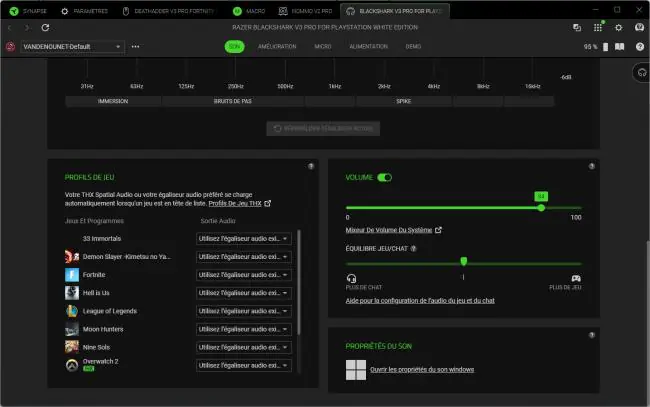Screen dimensions: 650x407
Task: Click the headset icon on right edge
Action: tap(642, 73)
